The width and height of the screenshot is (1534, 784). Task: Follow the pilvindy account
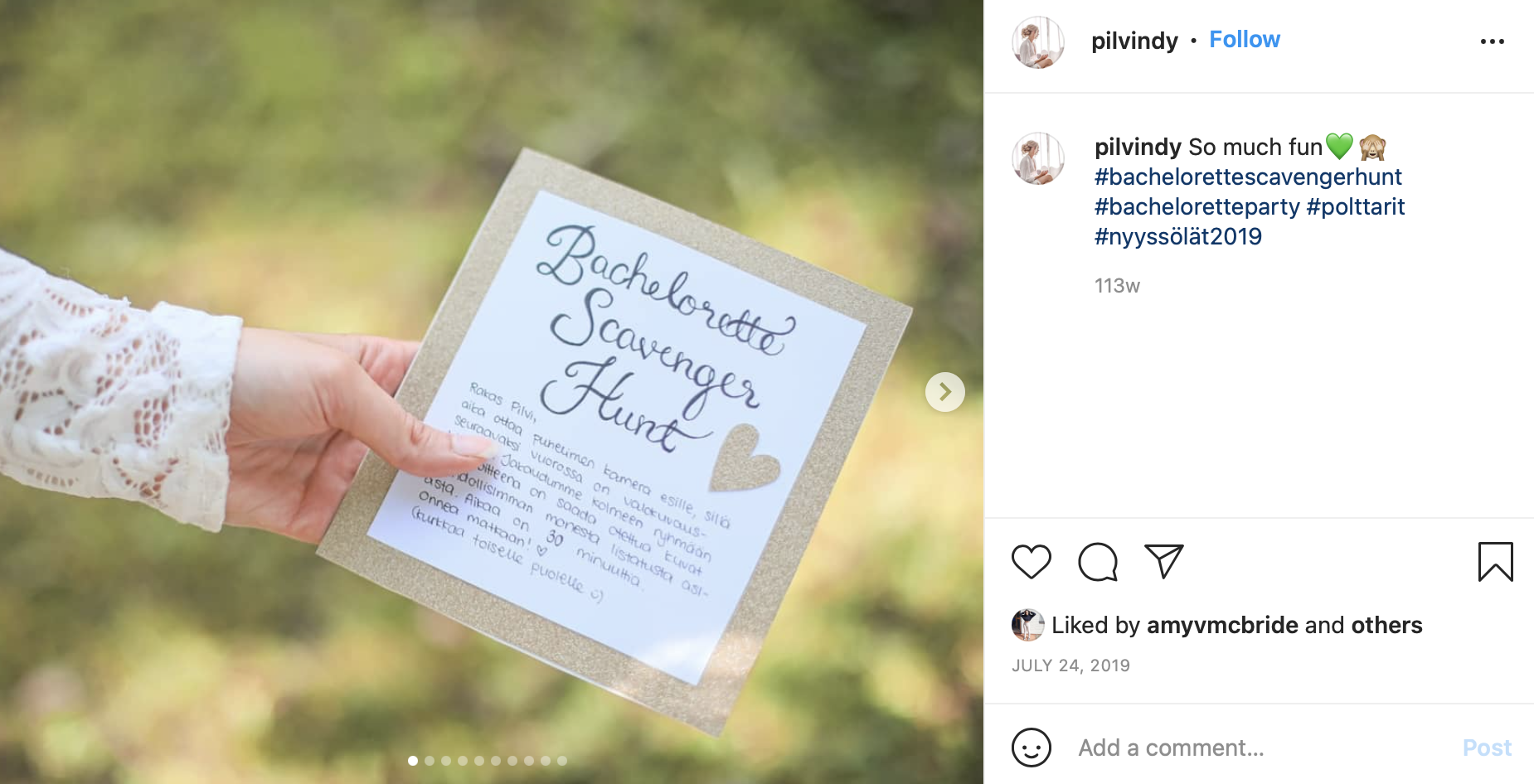[x=1245, y=40]
